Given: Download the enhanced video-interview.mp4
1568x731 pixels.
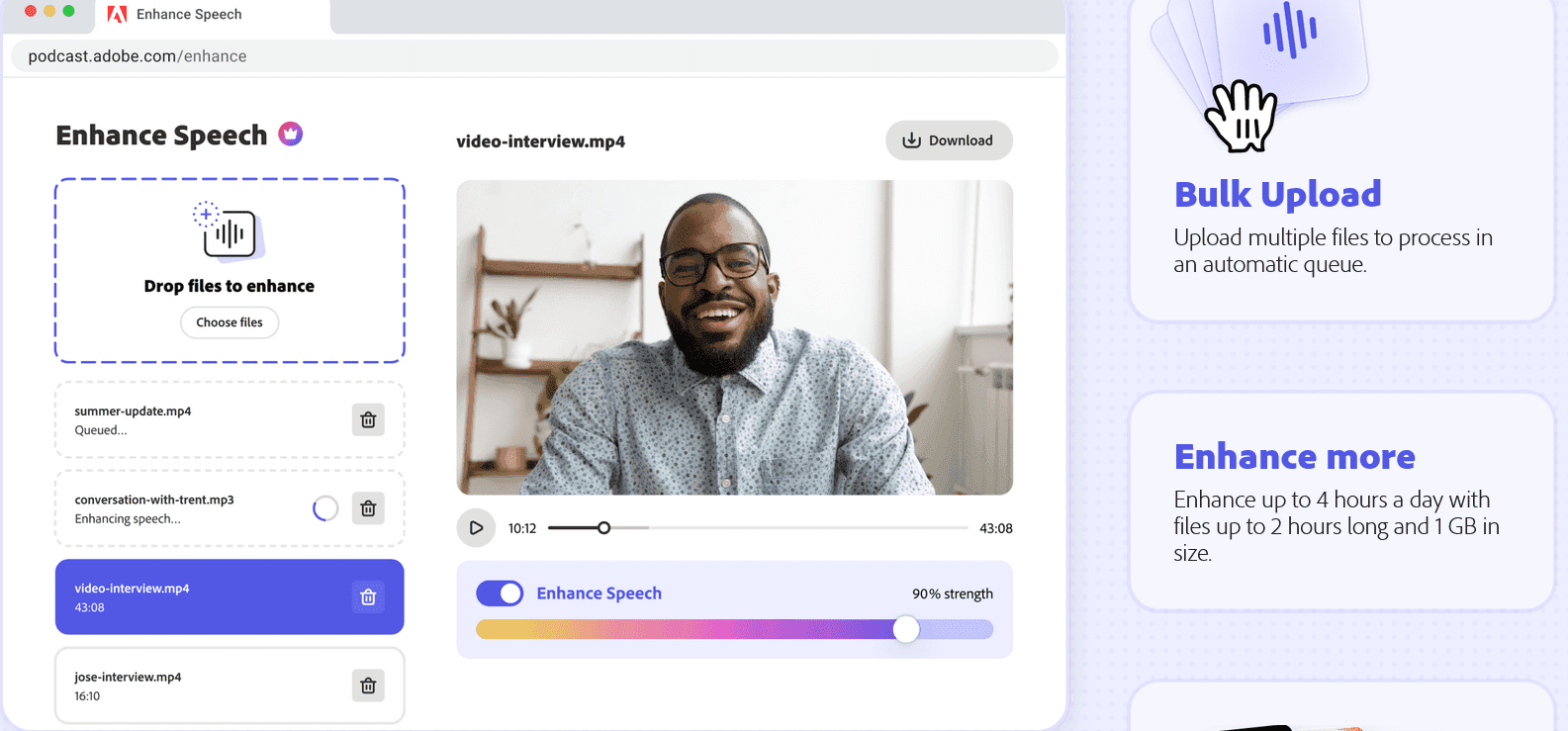Looking at the screenshot, I should click(x=949, y=140).
